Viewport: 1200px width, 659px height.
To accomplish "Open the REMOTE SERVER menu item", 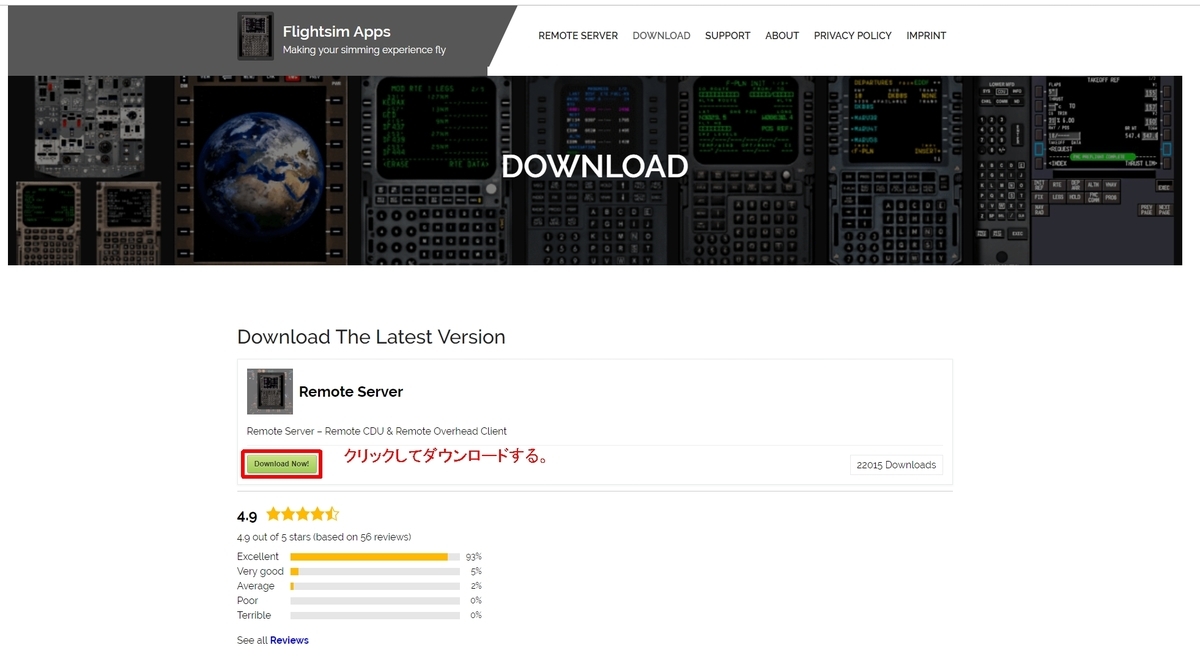I will click(x=578, y=36).
